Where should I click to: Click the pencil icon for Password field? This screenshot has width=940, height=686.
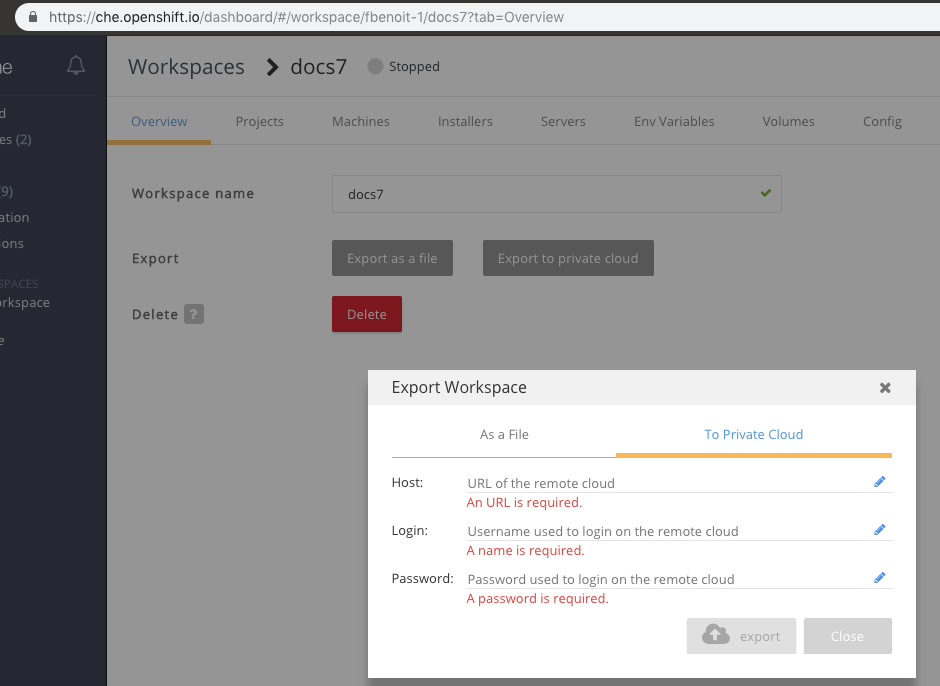880,578
